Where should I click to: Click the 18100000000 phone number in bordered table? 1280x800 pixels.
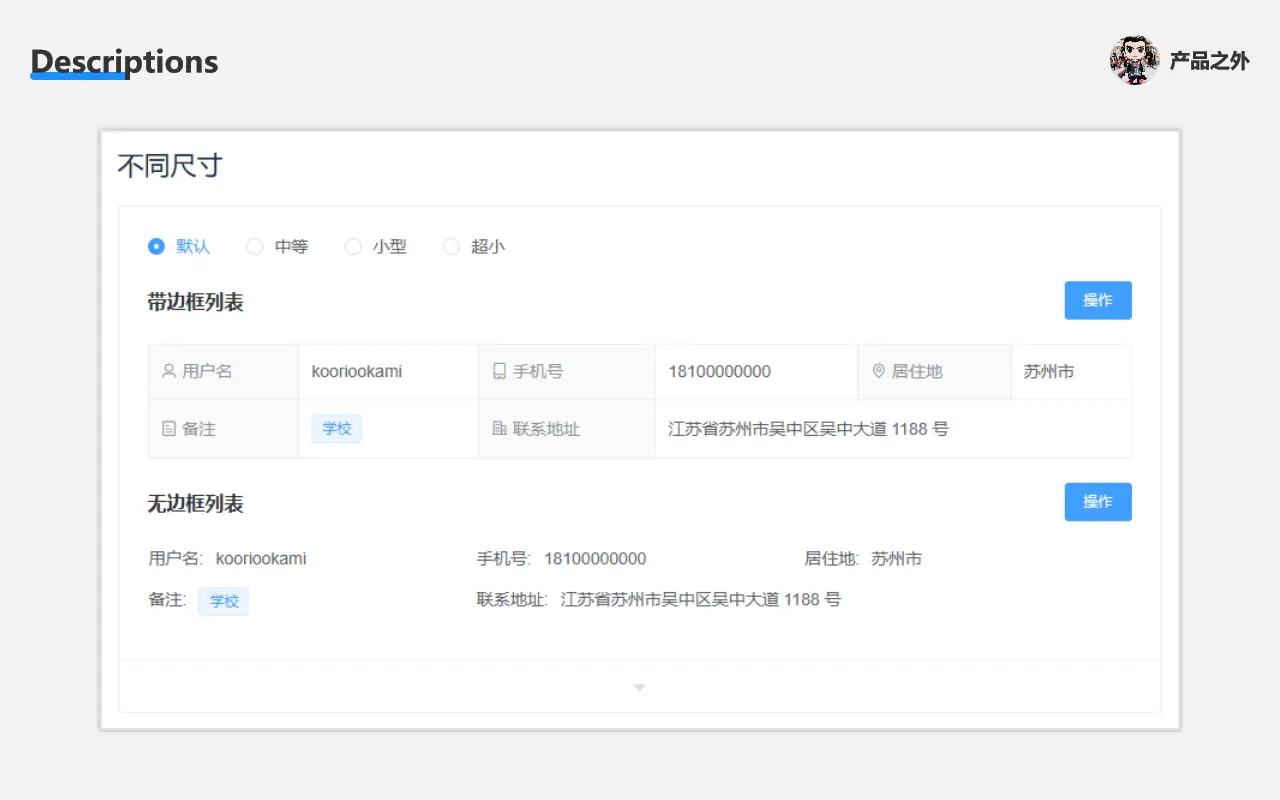click(720, 371)
